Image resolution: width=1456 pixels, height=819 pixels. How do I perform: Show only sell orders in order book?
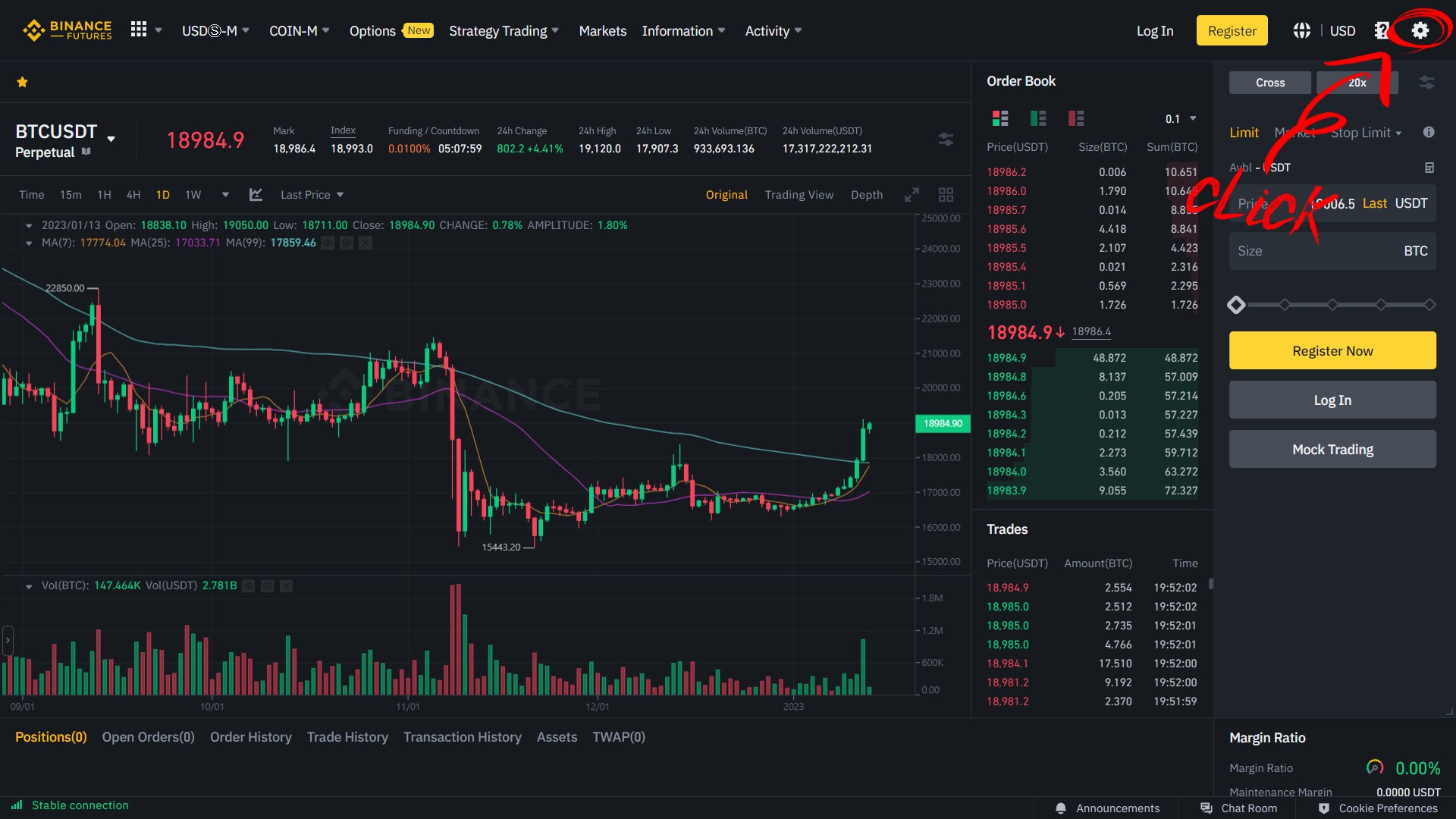click(x=1076, y=118)
